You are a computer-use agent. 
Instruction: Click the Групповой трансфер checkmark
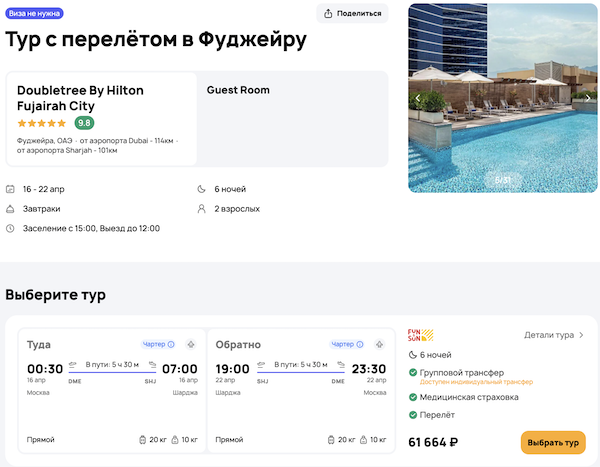tap(414, 373)
